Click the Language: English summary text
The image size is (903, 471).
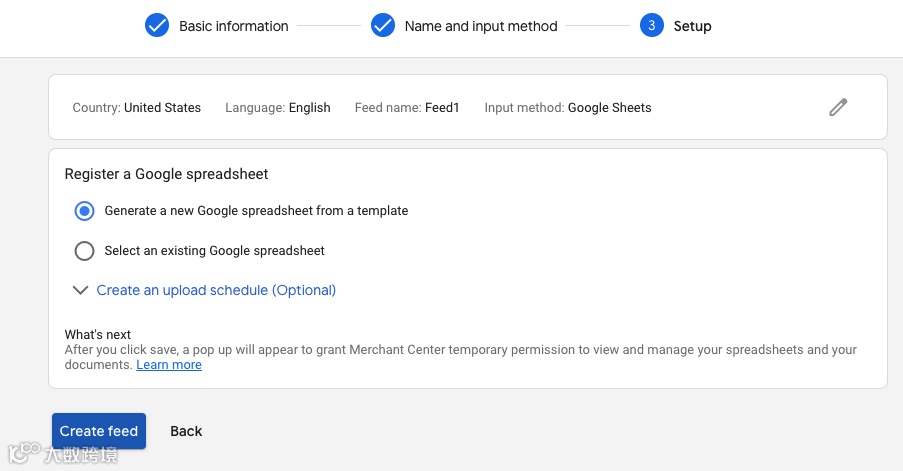tap(277, 108)
